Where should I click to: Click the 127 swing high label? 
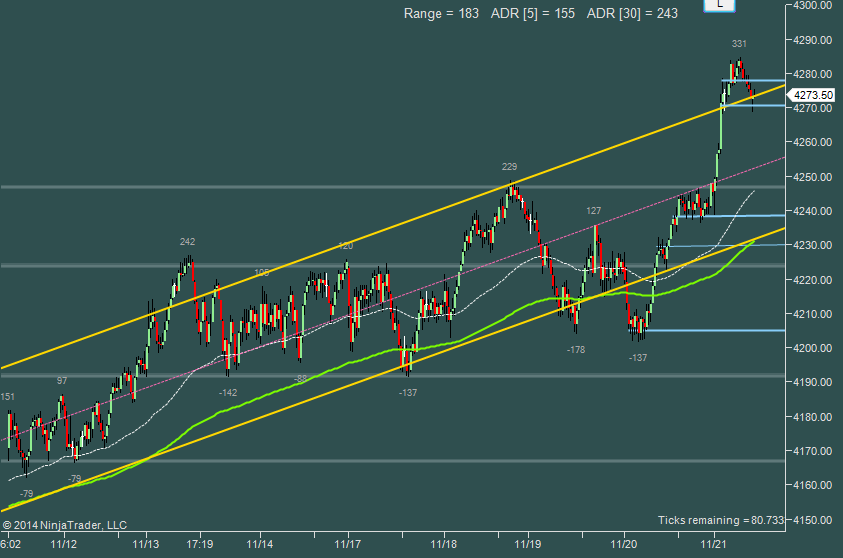[594, 211]
